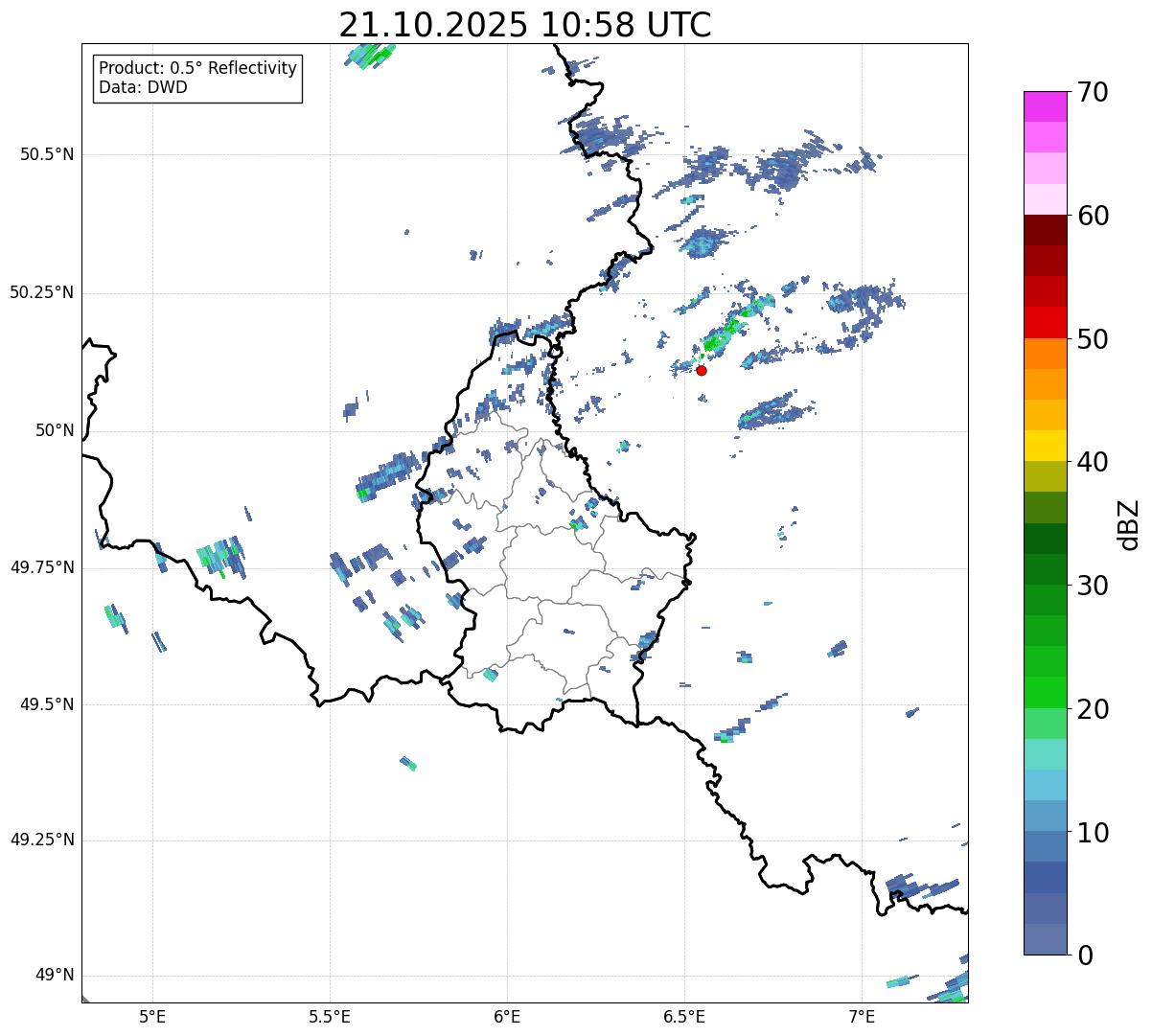Click the yellow colorbar segment above 40
The height and width of the screenshot is (1036, 1152).
click(x=1045, y=446)
